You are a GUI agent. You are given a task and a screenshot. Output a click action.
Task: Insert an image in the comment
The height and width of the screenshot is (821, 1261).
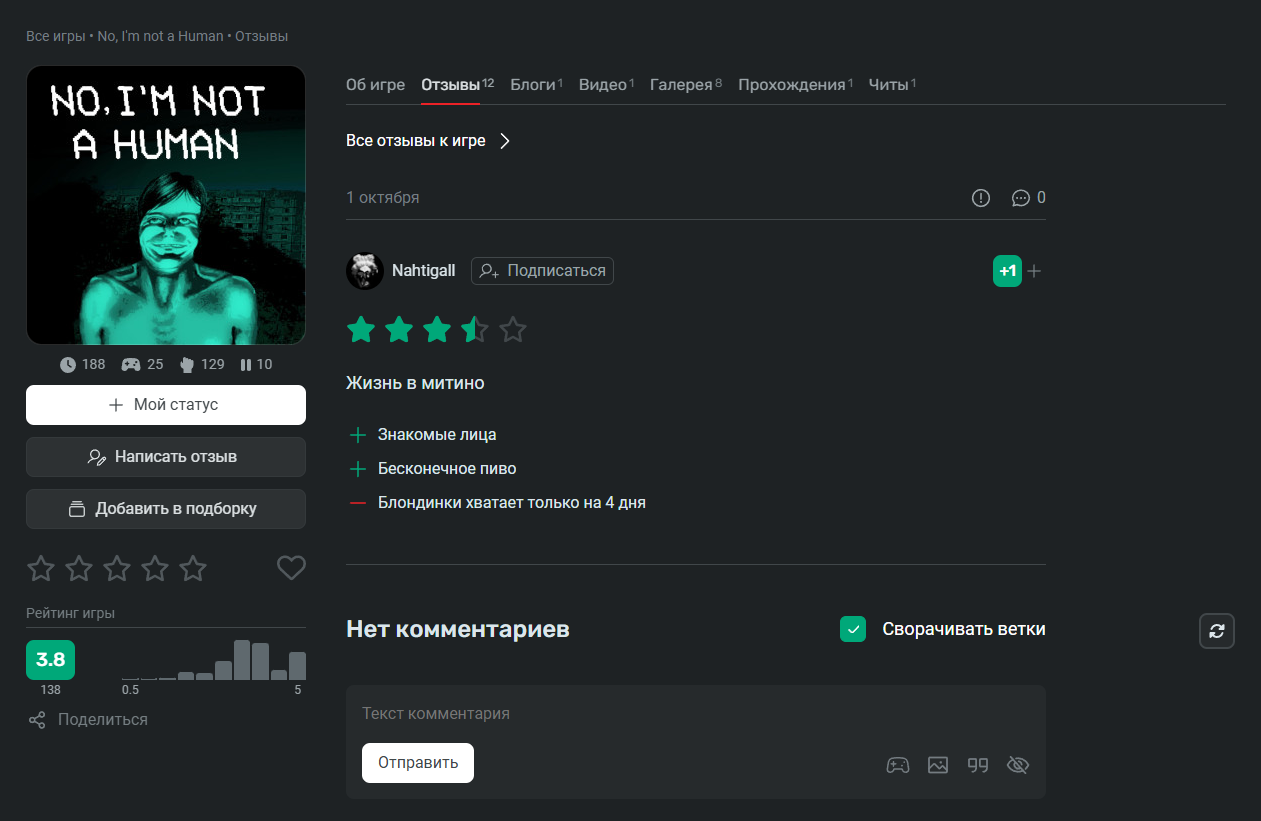click(938, 765)
